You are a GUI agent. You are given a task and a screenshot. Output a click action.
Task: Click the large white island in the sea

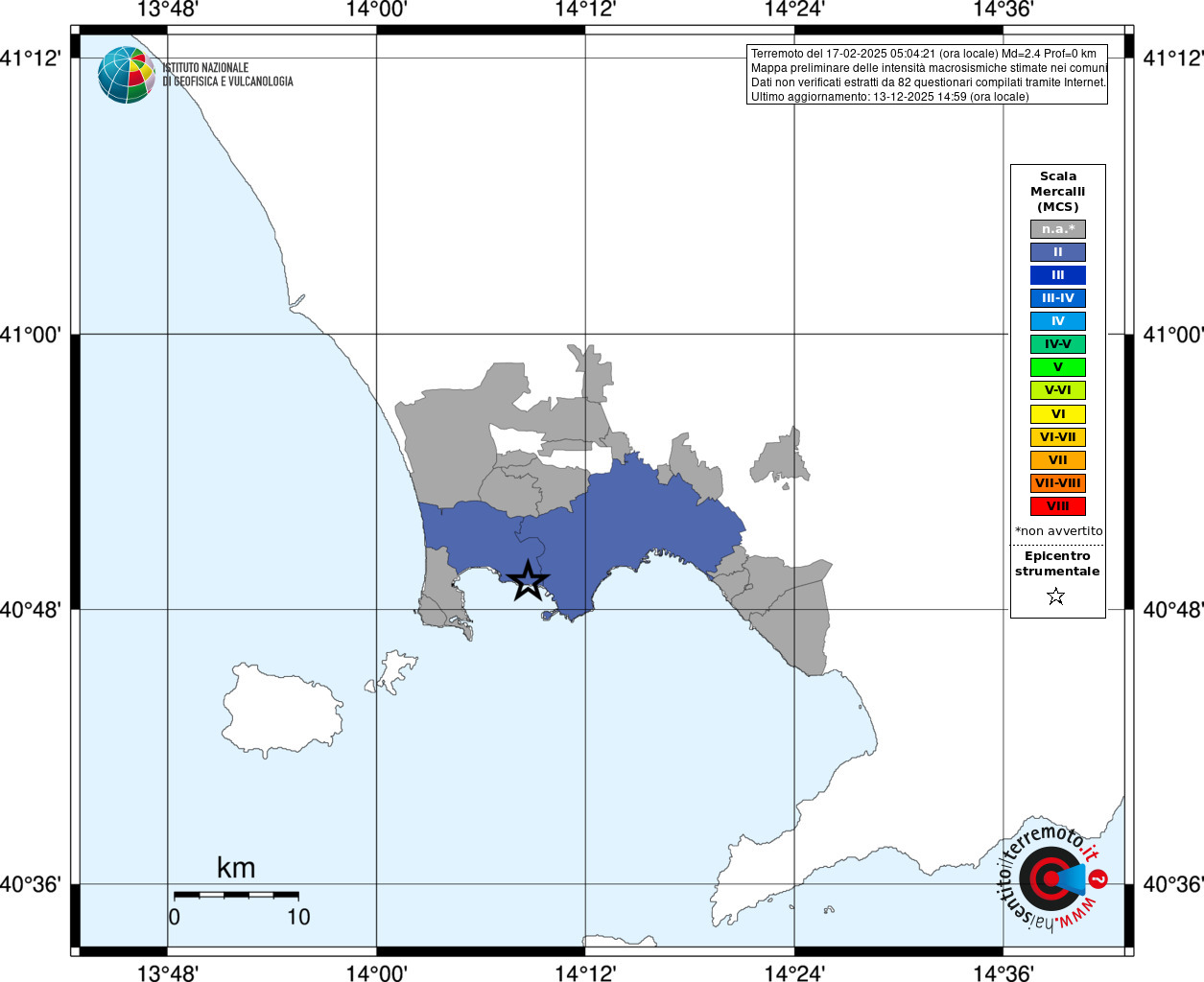[x=281, y=710]
